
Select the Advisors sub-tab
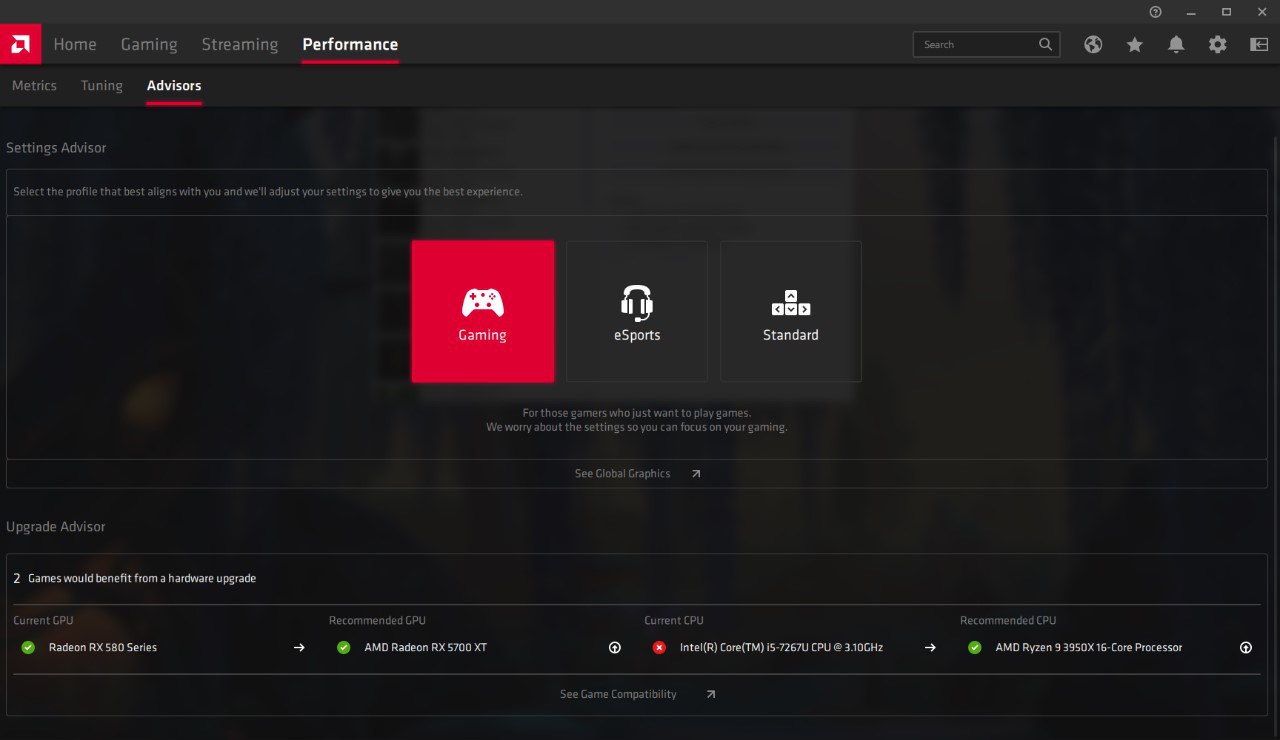pyautogui.click(x=174, y=86)
